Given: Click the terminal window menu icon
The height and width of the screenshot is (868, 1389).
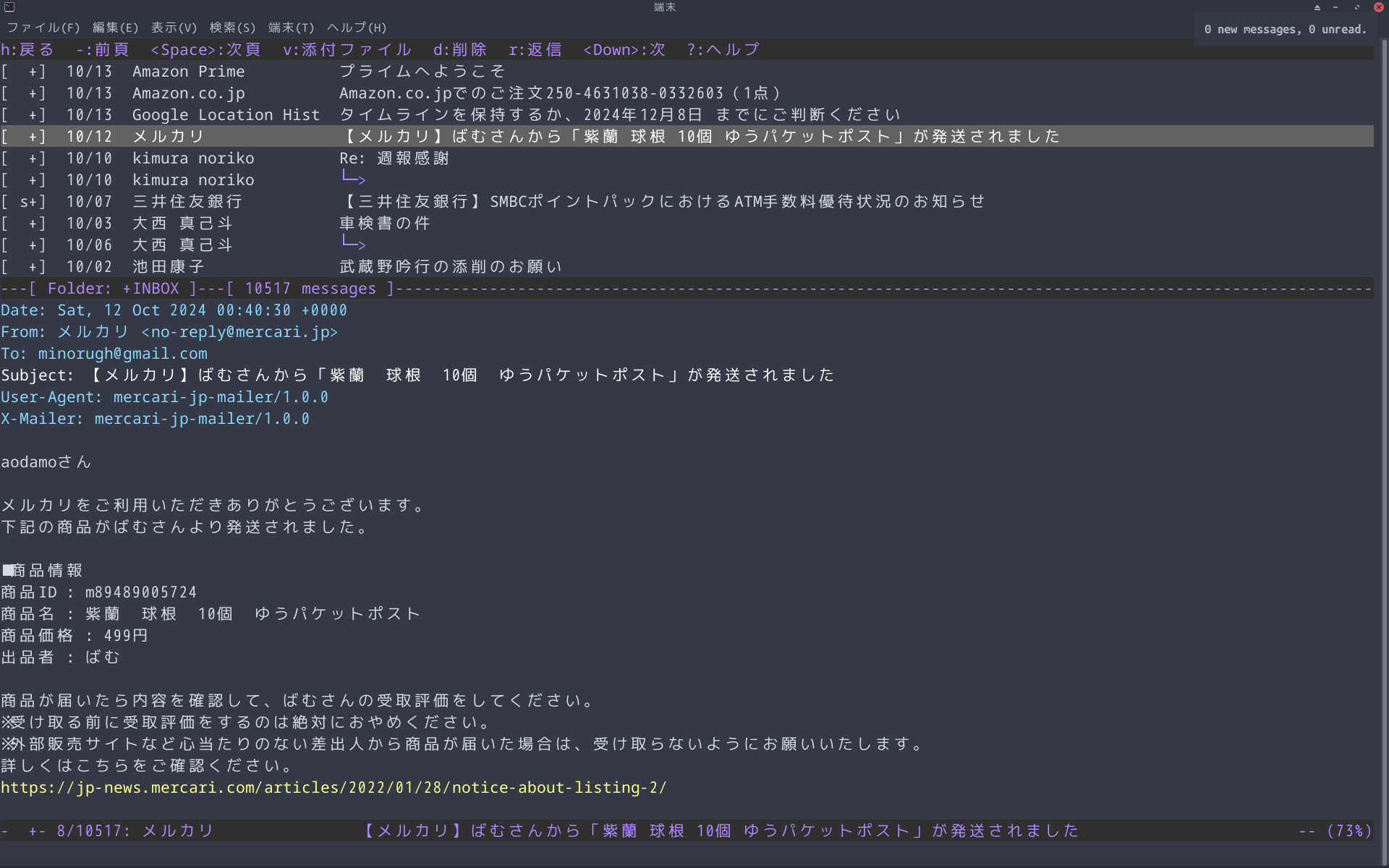Looking at the screenshot, I should 9,7.
